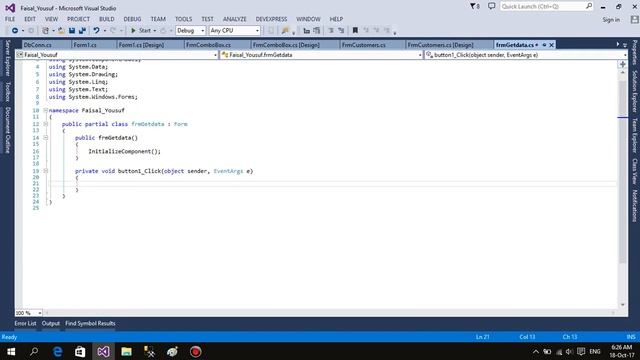Open the Document Outline side panel

pyautogui.click(x=7, y=130)
